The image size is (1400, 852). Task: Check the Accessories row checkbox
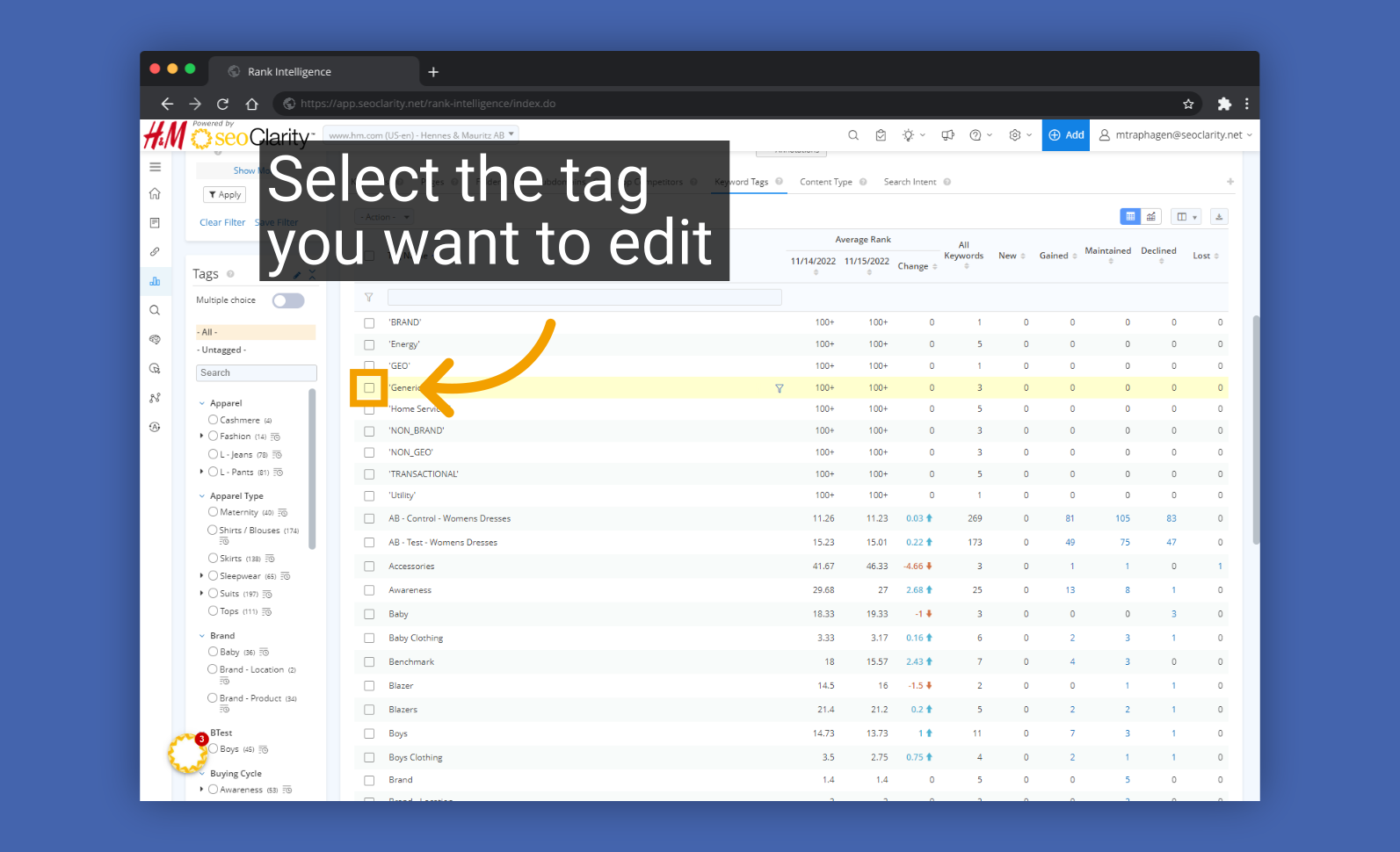click(x=369, y=567)
